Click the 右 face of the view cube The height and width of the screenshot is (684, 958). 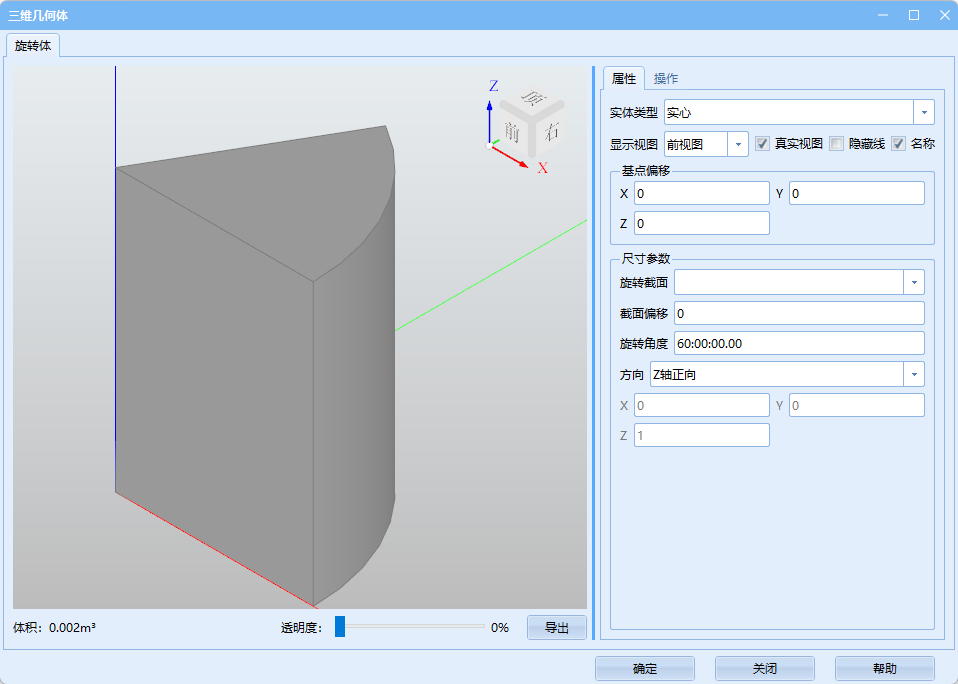(551, 131)
